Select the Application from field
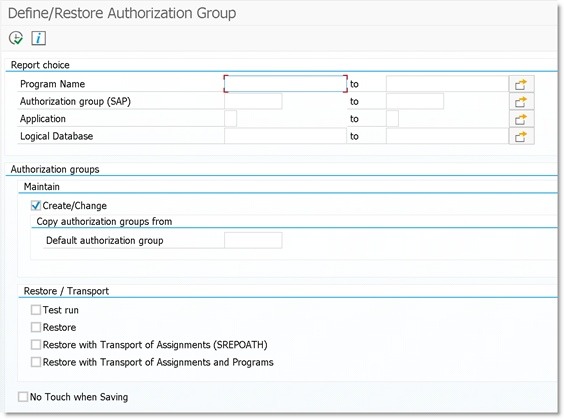564x419 pixels. pos(231,119)
